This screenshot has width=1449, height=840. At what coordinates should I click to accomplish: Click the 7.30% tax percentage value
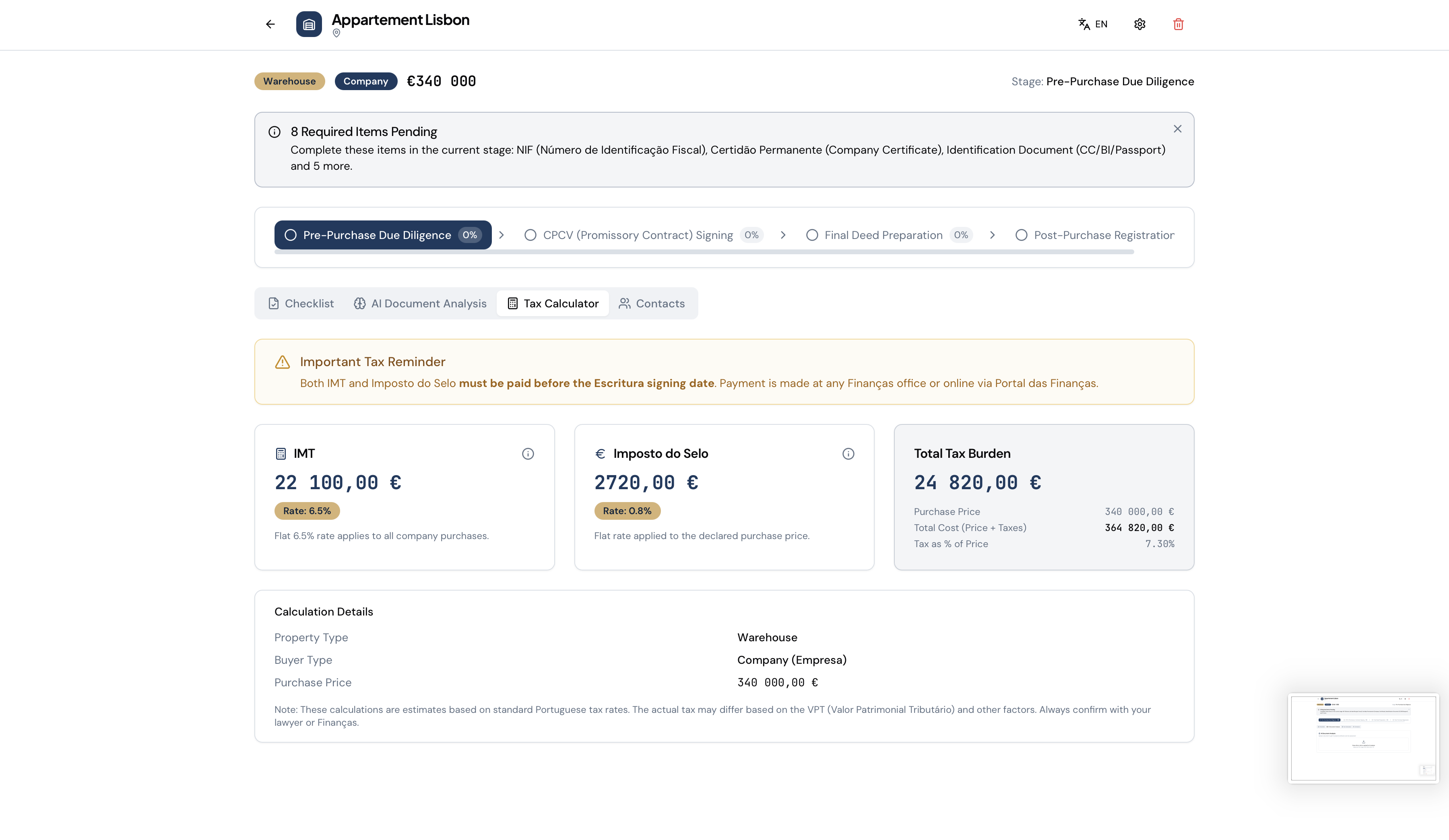click(x=1160, y=544)
